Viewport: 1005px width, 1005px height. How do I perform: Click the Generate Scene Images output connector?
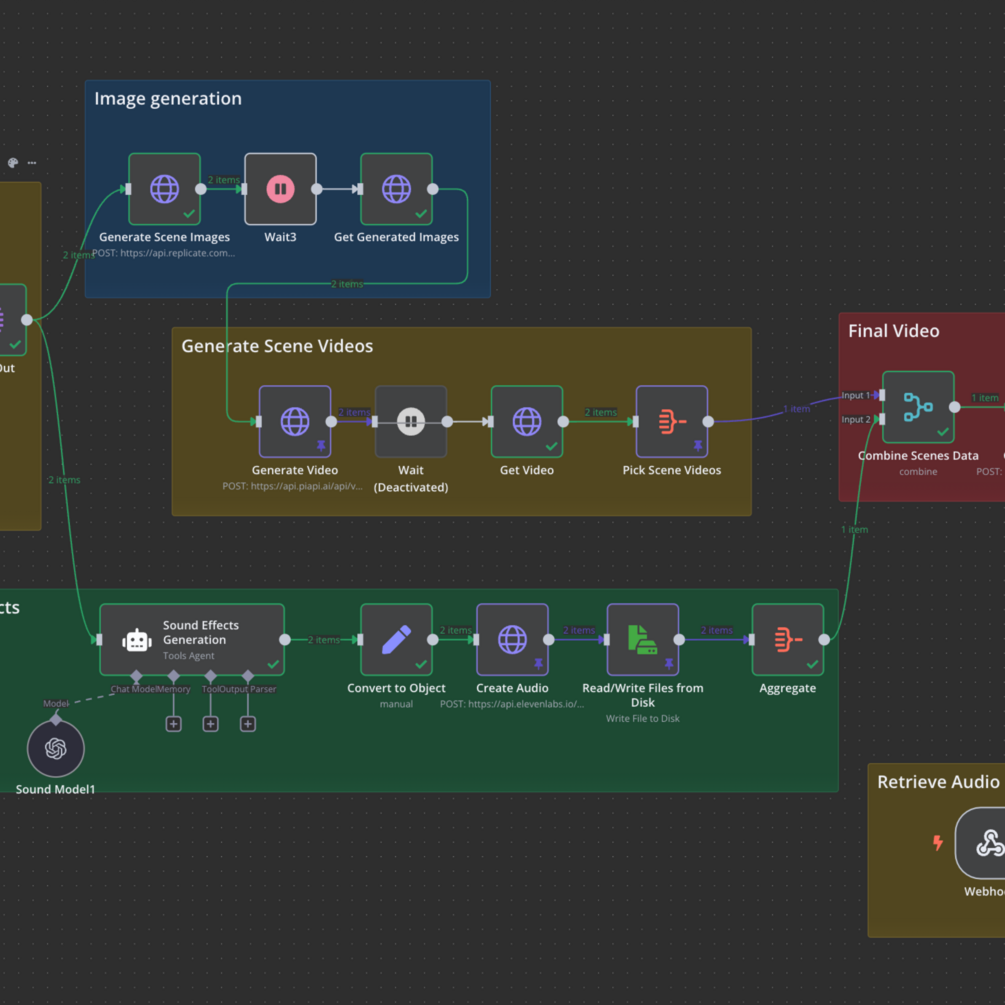click(x=201, y=189)
